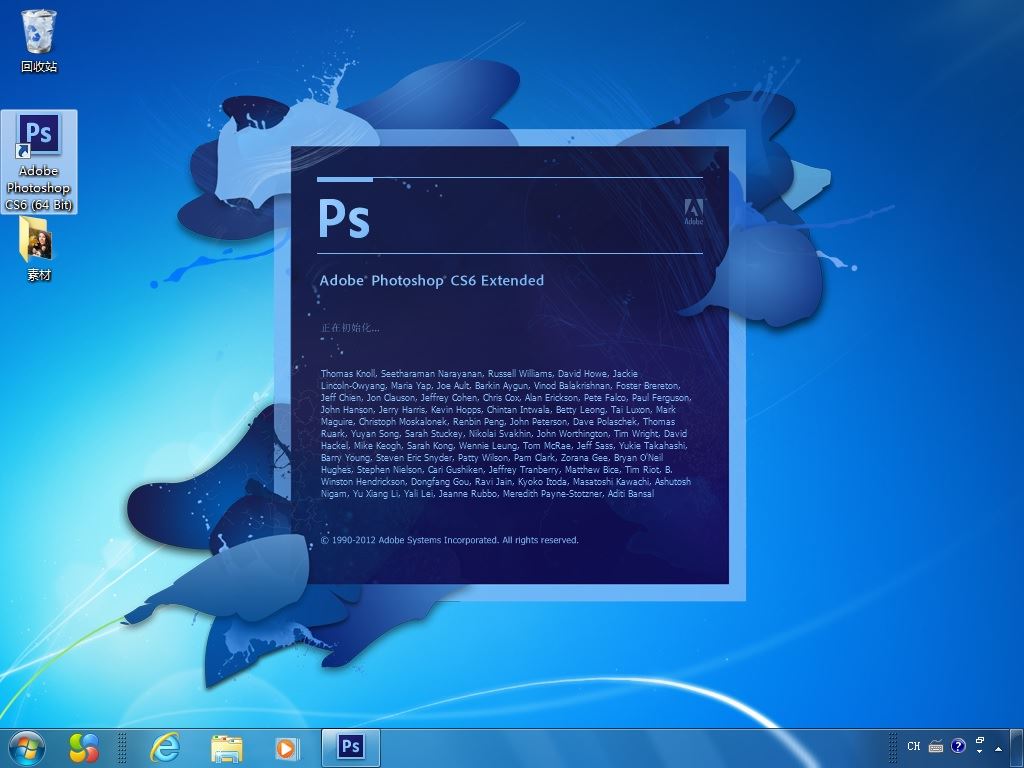Open language bar help question mark
Screen dimensions: 1024x768
(958, 746)
